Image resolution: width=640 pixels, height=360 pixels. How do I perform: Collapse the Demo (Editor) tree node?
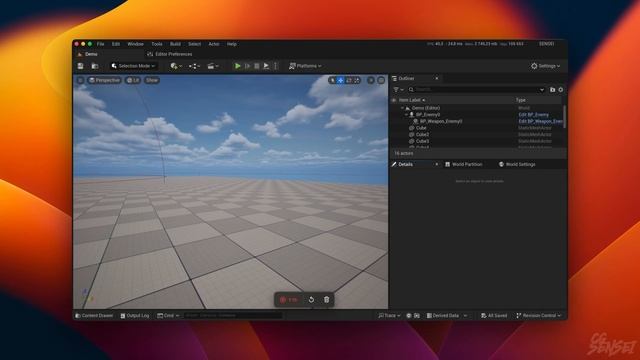(403, 108)
